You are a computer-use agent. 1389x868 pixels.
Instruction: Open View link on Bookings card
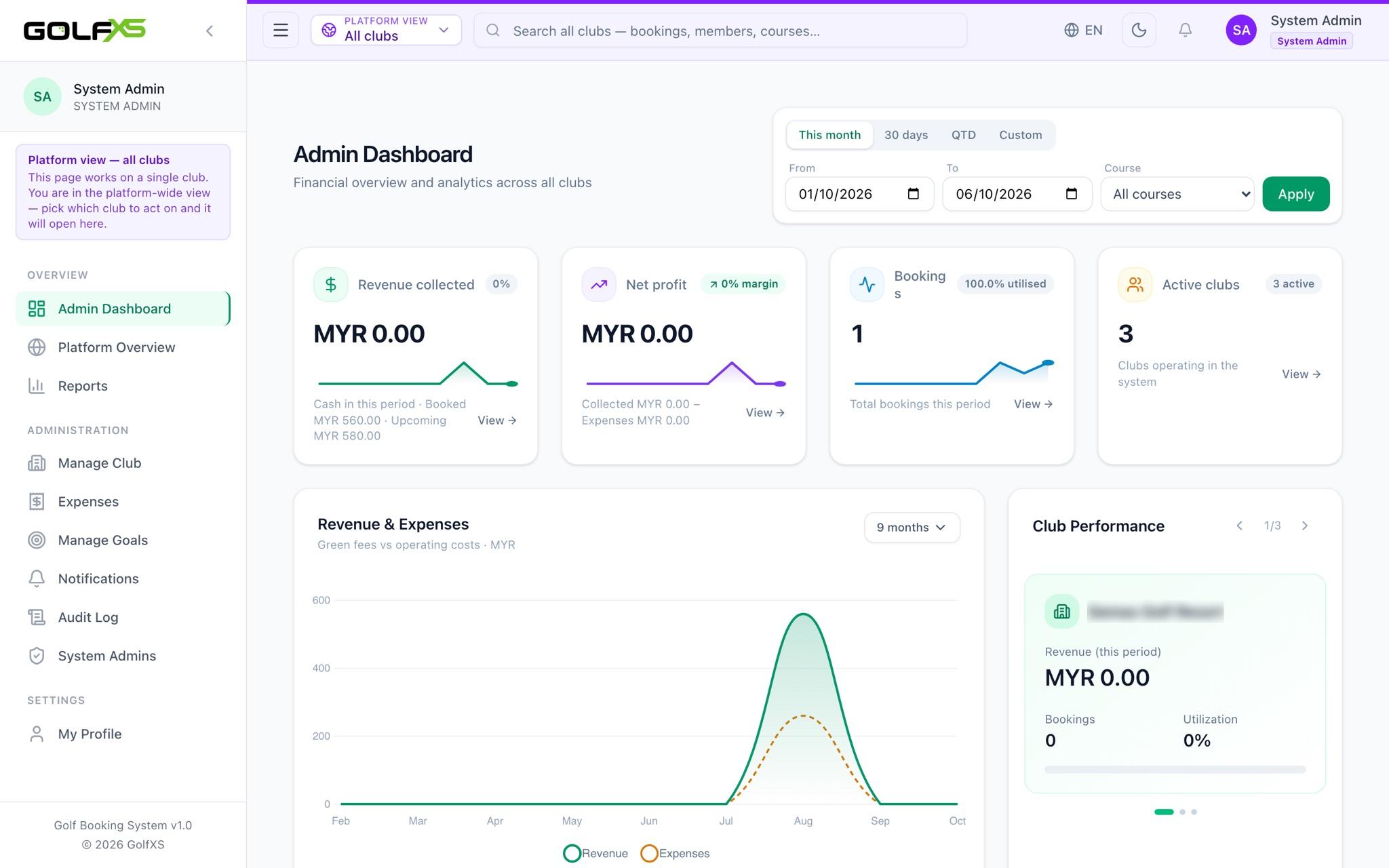pos(1033,404)
